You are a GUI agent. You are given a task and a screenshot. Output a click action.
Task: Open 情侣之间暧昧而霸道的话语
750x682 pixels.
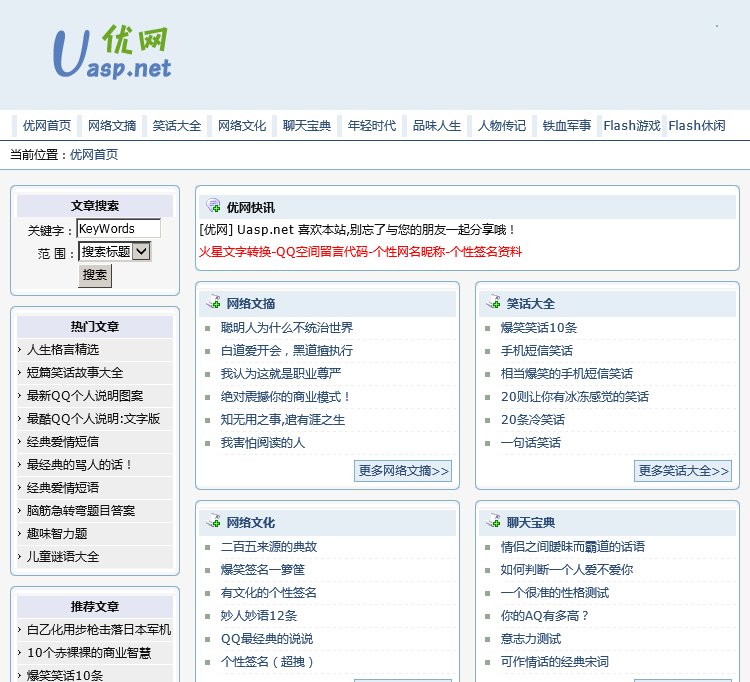tap(573, 547)
